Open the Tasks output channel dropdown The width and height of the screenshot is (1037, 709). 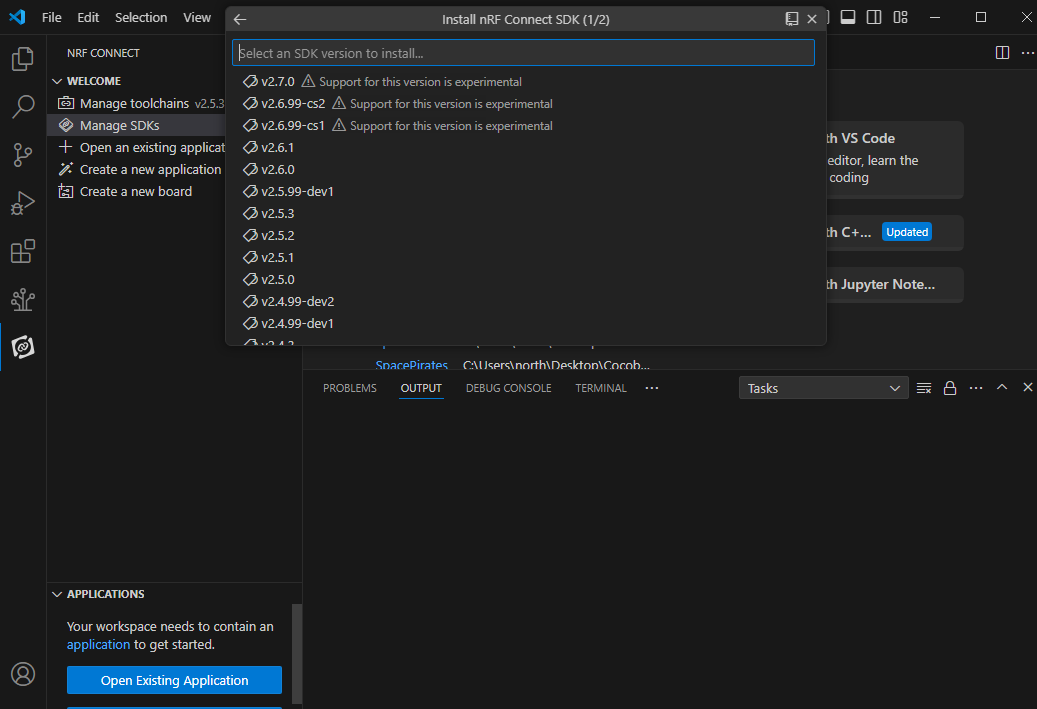pos(823,388)
